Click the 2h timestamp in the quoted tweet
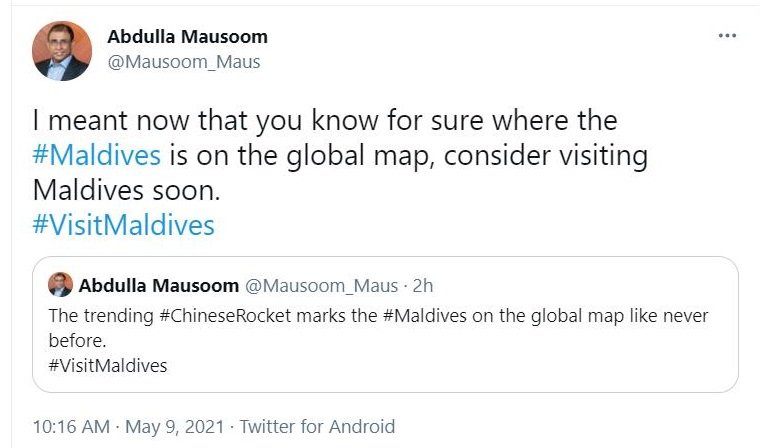 tap(420, 285)
